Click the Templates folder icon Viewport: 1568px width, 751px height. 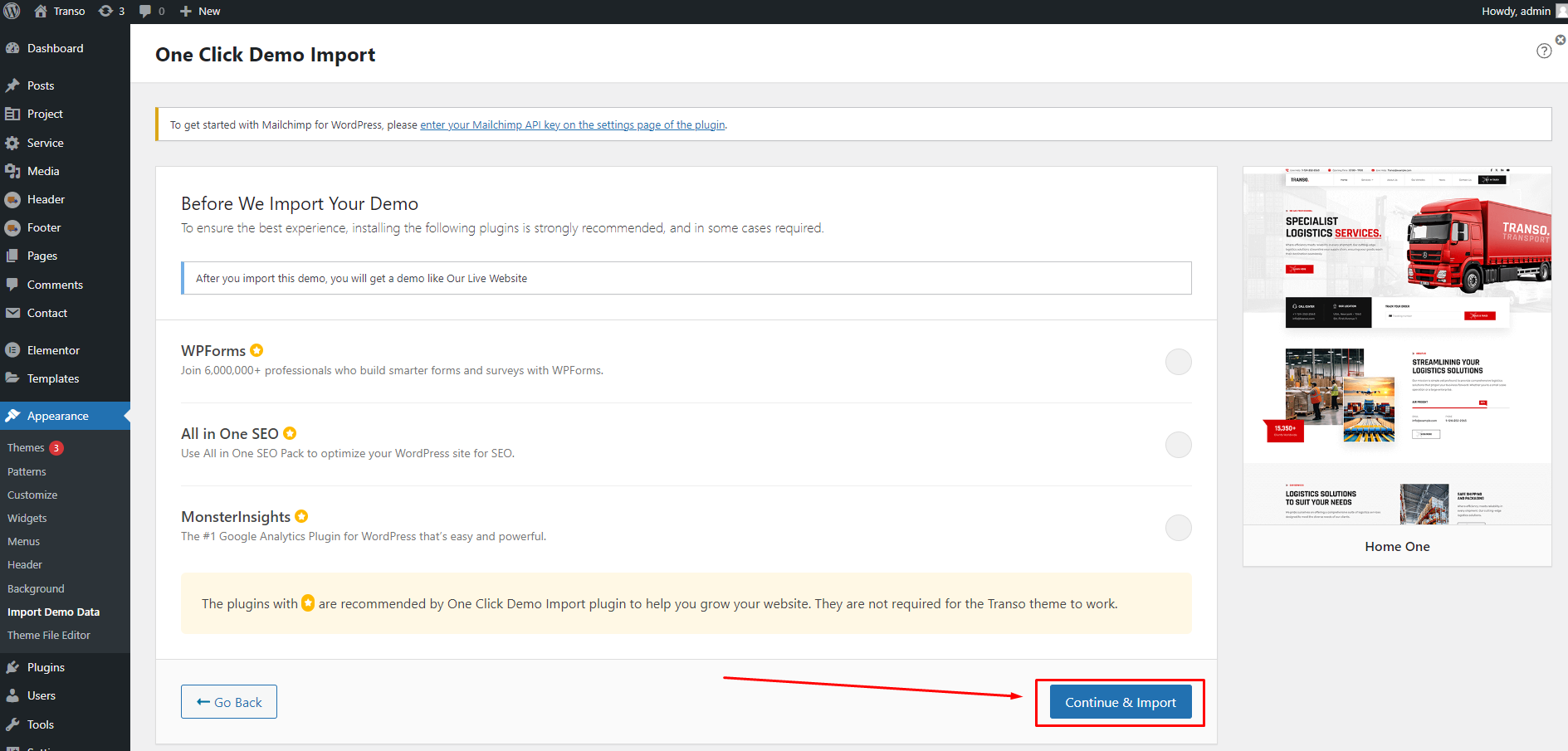(12, 378)
